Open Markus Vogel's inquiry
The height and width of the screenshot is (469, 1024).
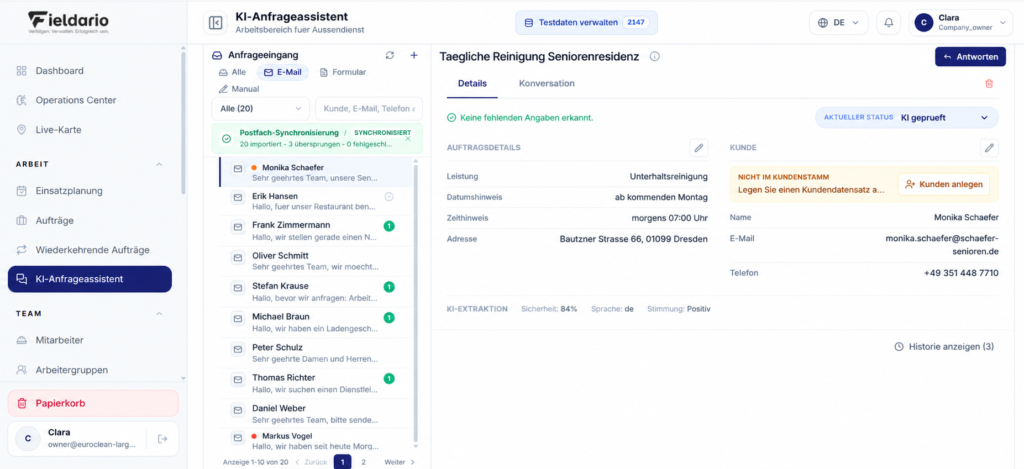pos(316,441)
